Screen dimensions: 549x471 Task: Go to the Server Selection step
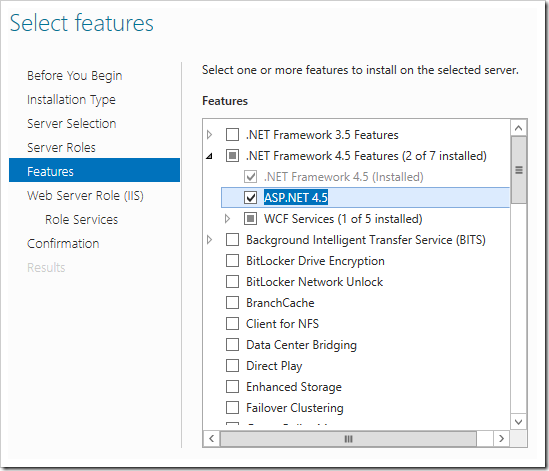tap(71, 124)
